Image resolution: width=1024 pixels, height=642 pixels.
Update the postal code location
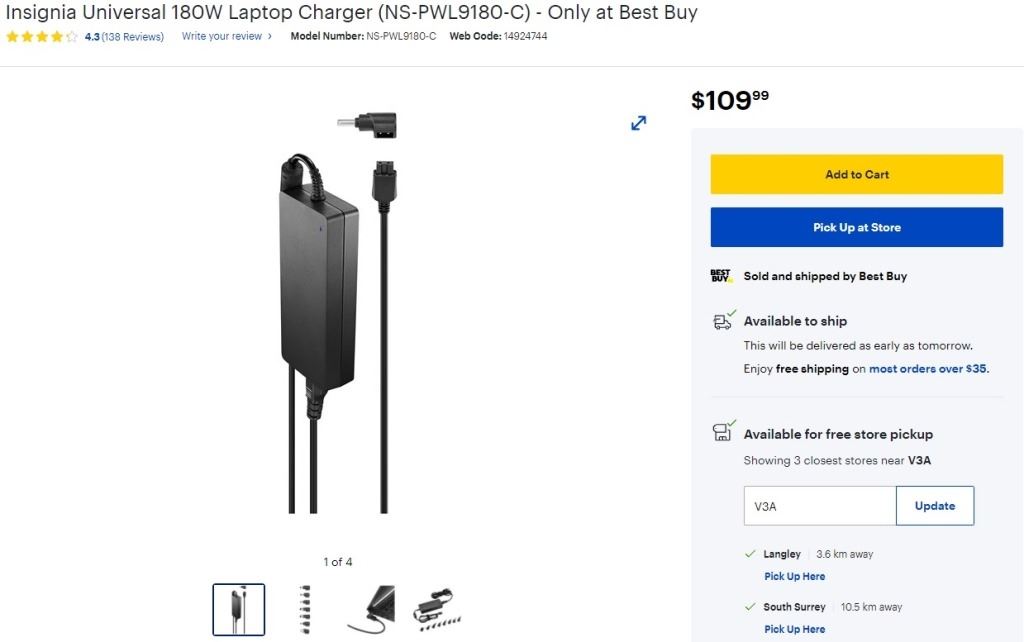click(x=935, y=506)
